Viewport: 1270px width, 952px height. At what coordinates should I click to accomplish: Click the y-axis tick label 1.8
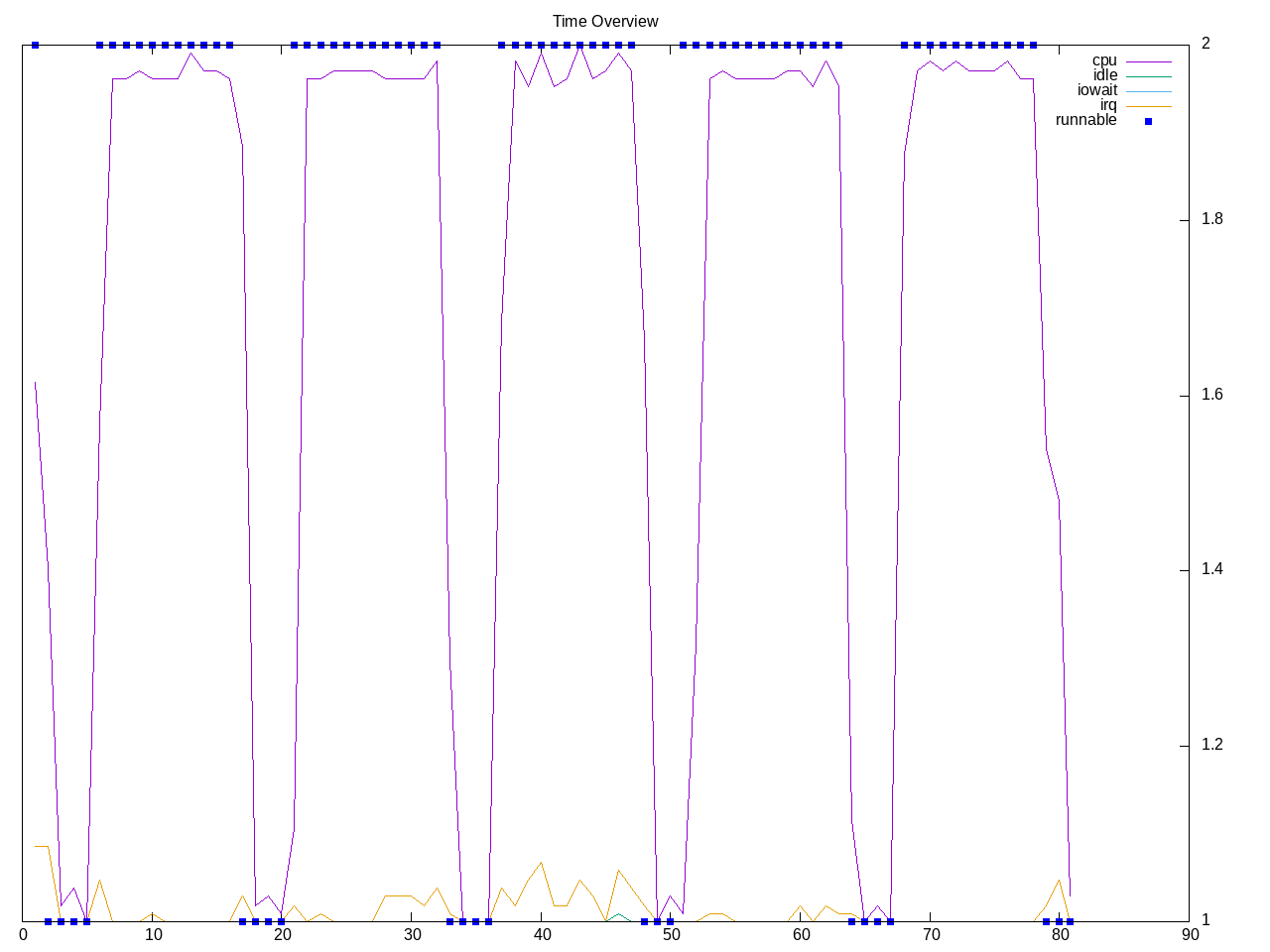point(1211,219)
